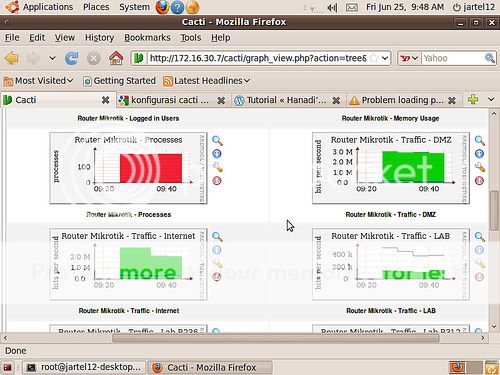Click the Firefox Back arrow button
Screen dimensions: 500x375
coord(12,58)
